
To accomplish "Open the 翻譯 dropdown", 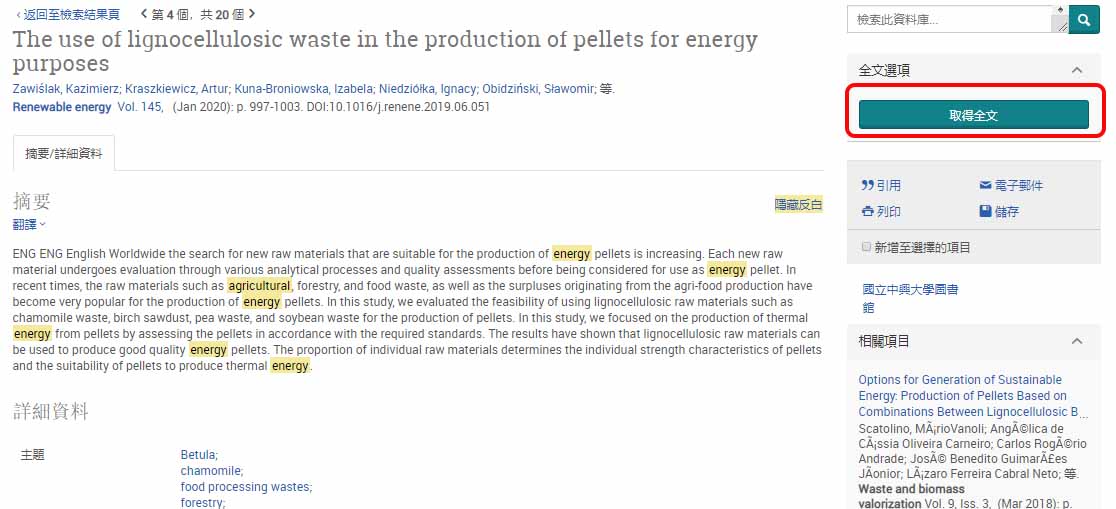I will pos(29,225).
